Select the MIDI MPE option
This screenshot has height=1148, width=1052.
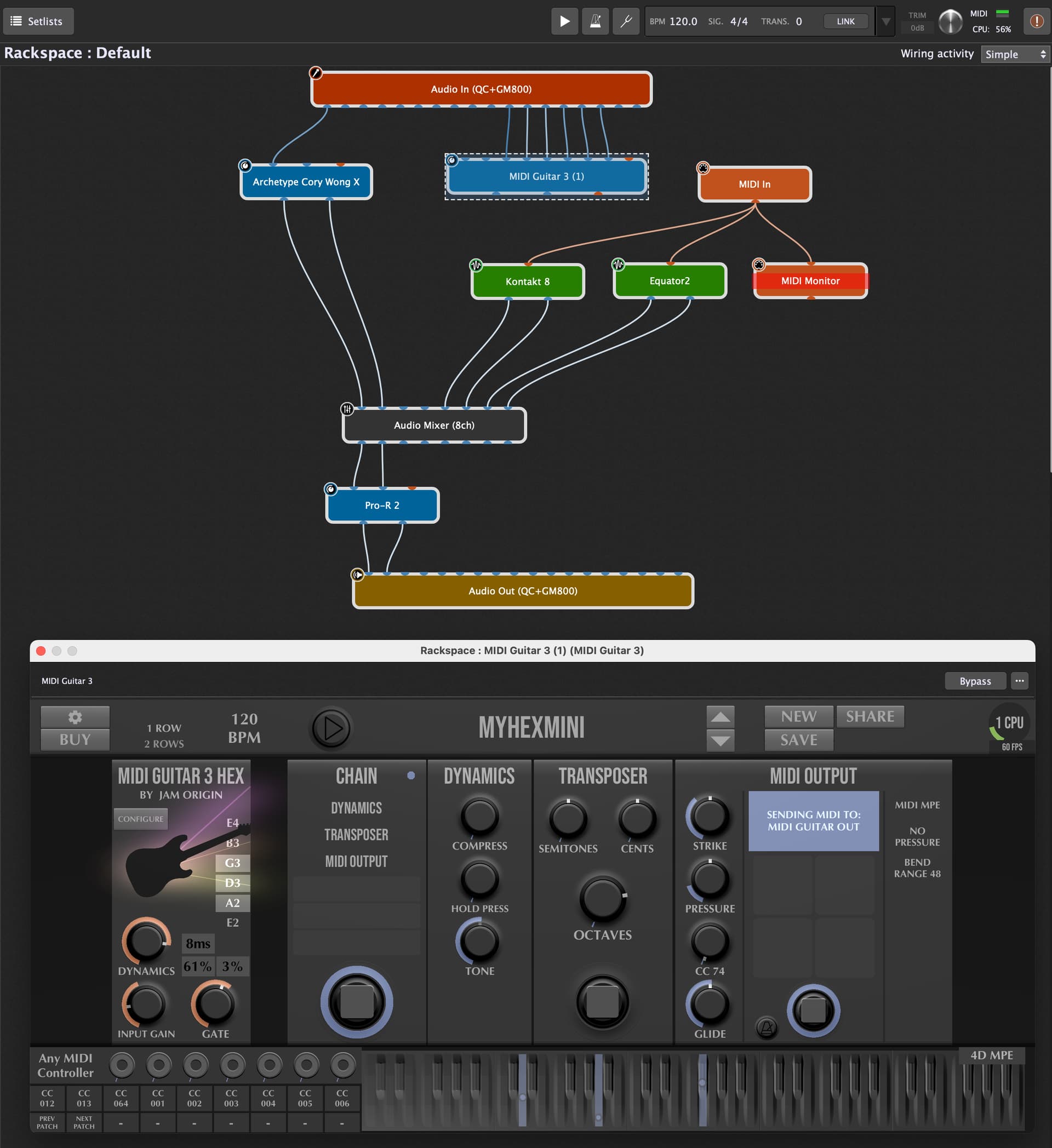917,805
